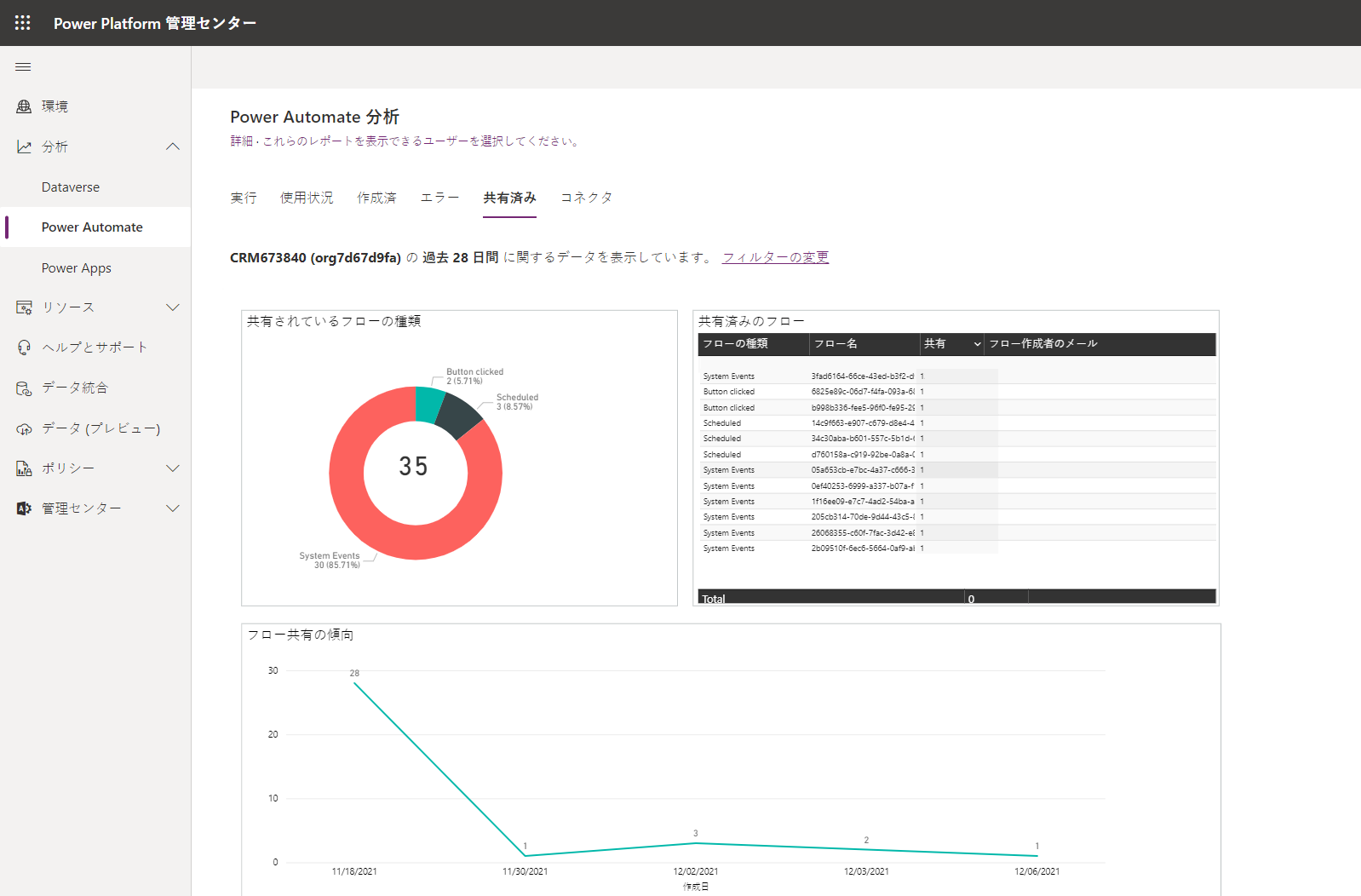Open the 共有 column sort dropdown arrow
1361x896 pixels.
point(977,344)
